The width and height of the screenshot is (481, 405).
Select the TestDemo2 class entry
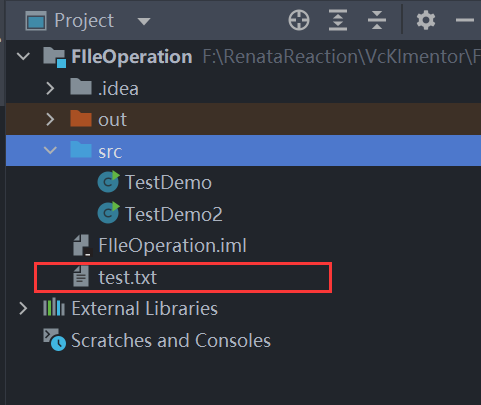[x=174, y=214]
